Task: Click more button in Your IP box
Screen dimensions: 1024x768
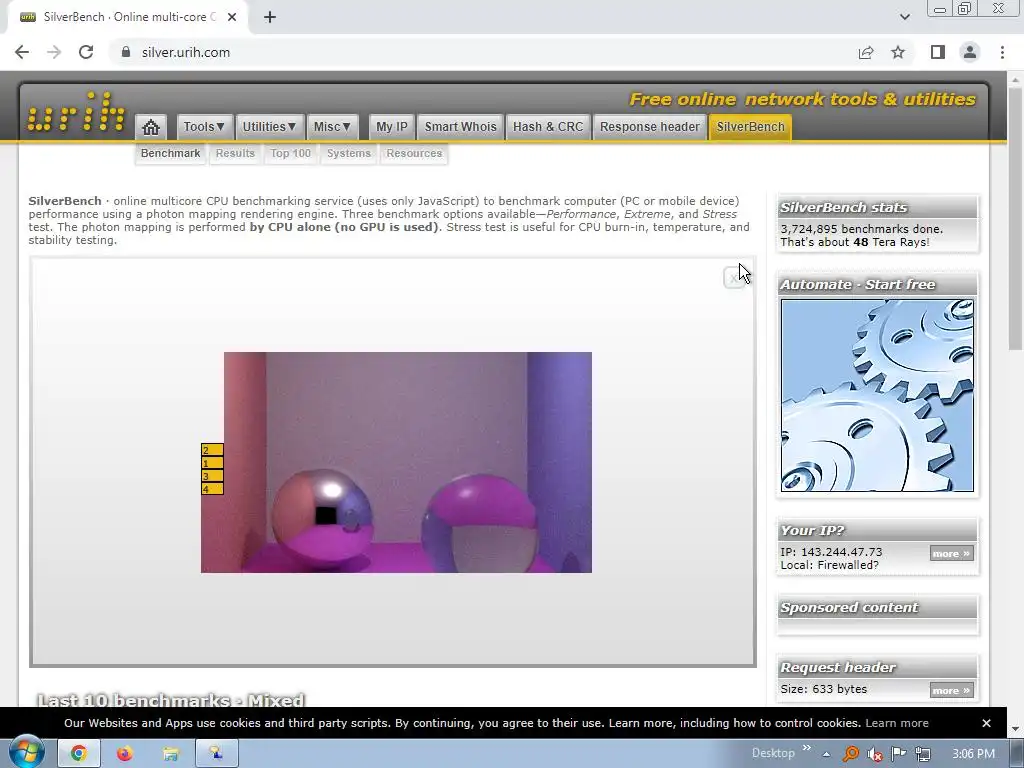Action: coord(952,554)
